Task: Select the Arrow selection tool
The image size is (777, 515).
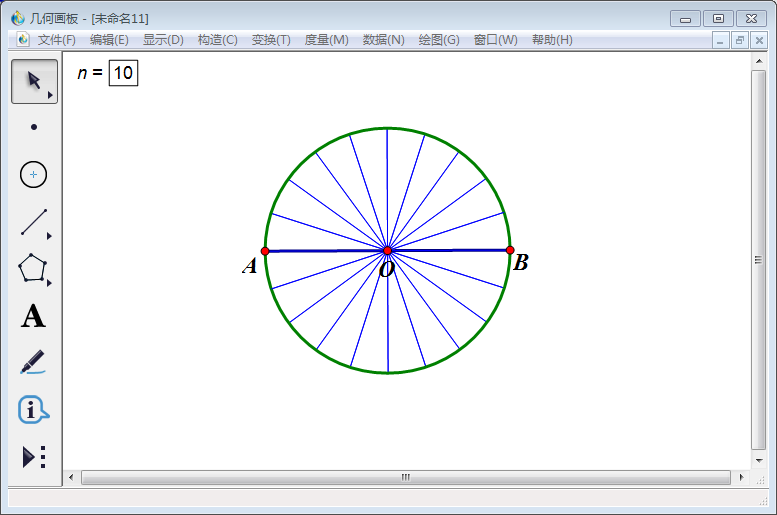Action: pyautogui.click(x=34, y=81)
